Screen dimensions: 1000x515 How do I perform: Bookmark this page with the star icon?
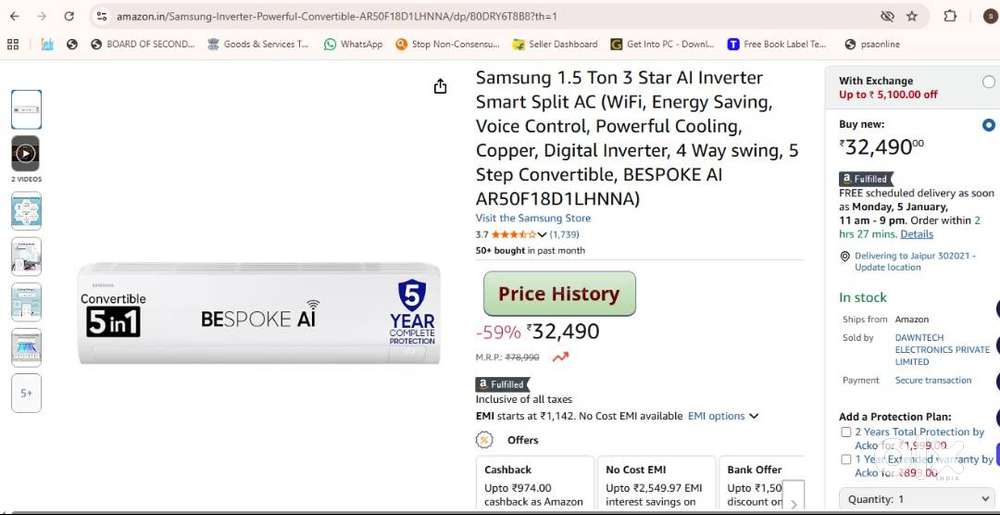point(912,16)
